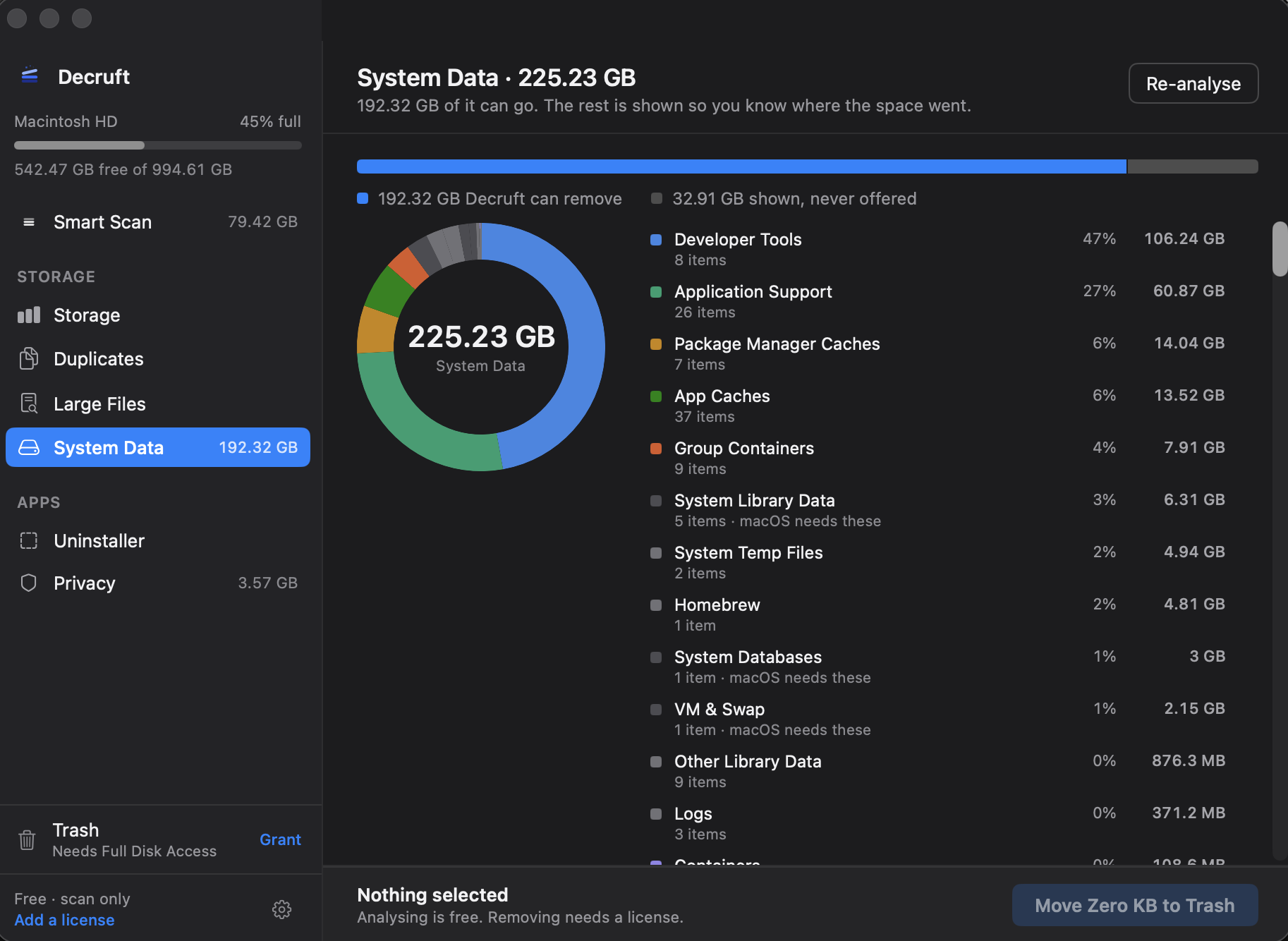Click the System Data drive icon
Screen dimensions: 1288x941
[29, 448]
